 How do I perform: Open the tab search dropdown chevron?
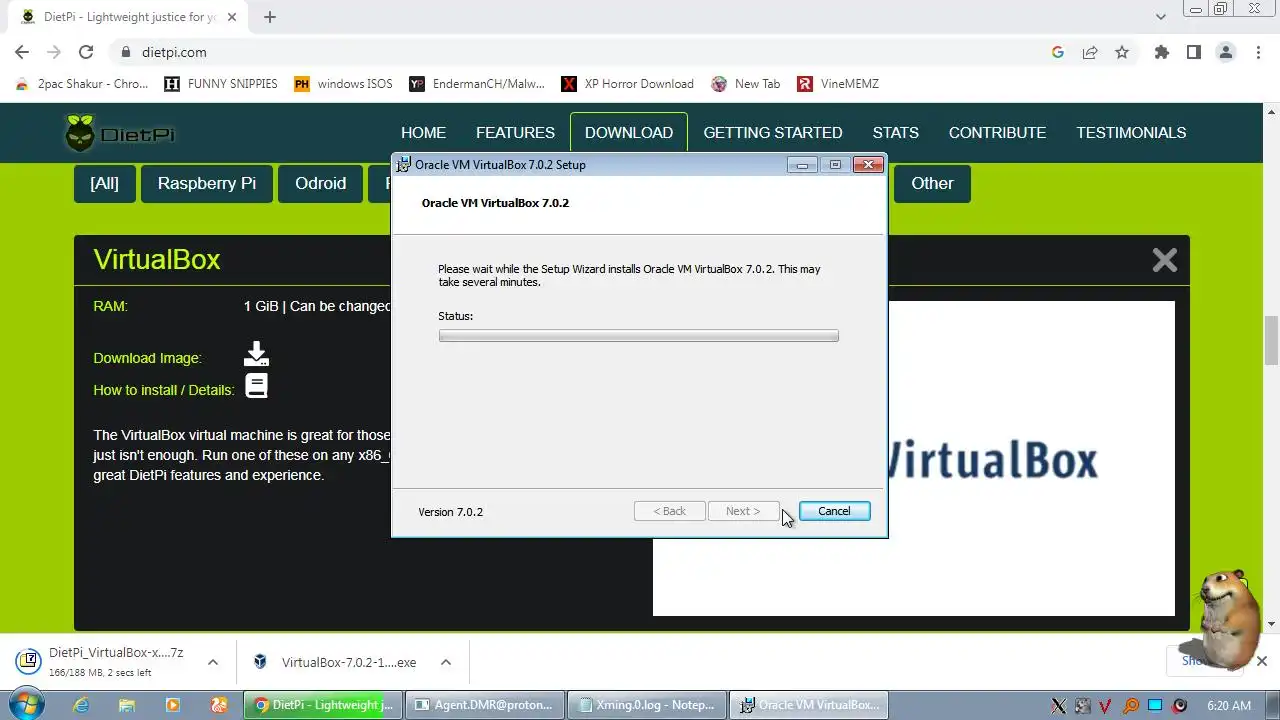[1160, 17]
